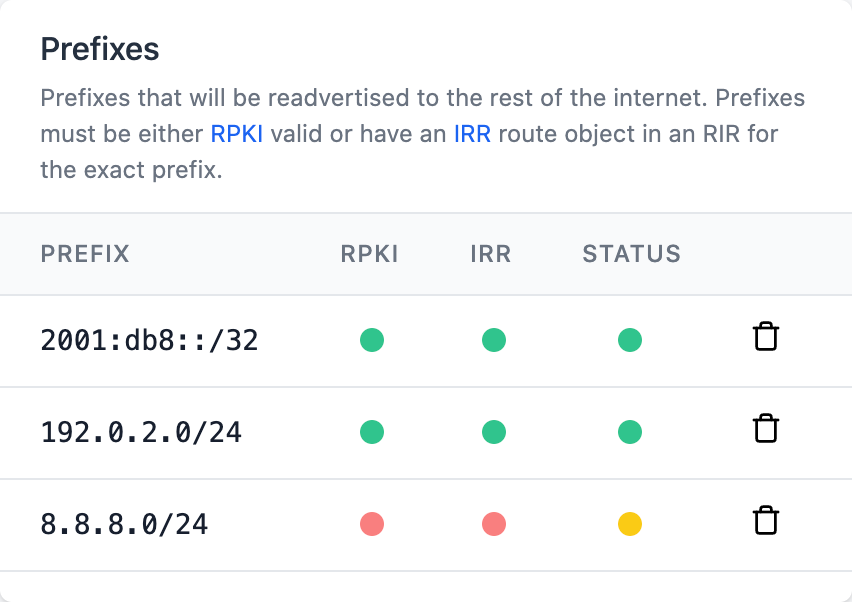The height and width of the screenshot is (602, 852).
Task: Click the PREFIX column header
Action: 85,254
